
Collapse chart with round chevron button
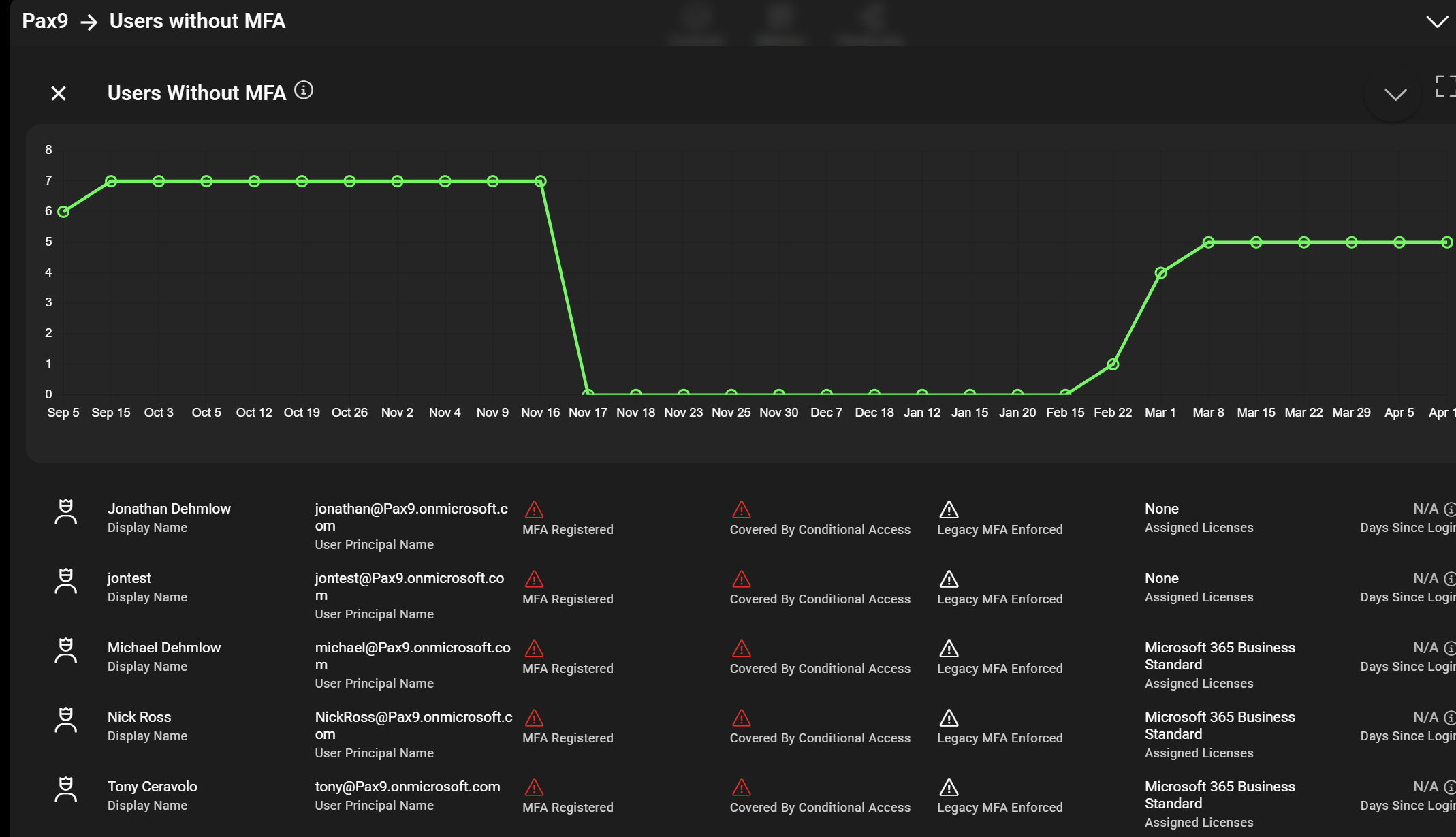pos(1395,95)
